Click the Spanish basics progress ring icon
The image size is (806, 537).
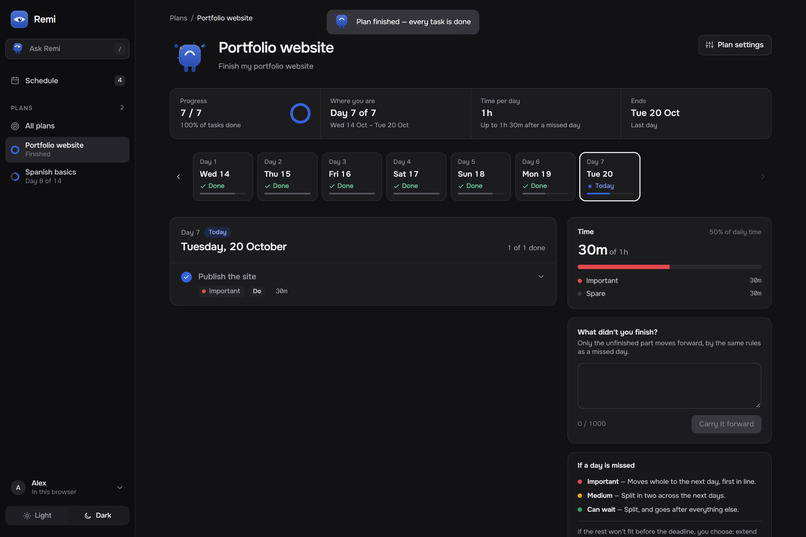[15, 176]
